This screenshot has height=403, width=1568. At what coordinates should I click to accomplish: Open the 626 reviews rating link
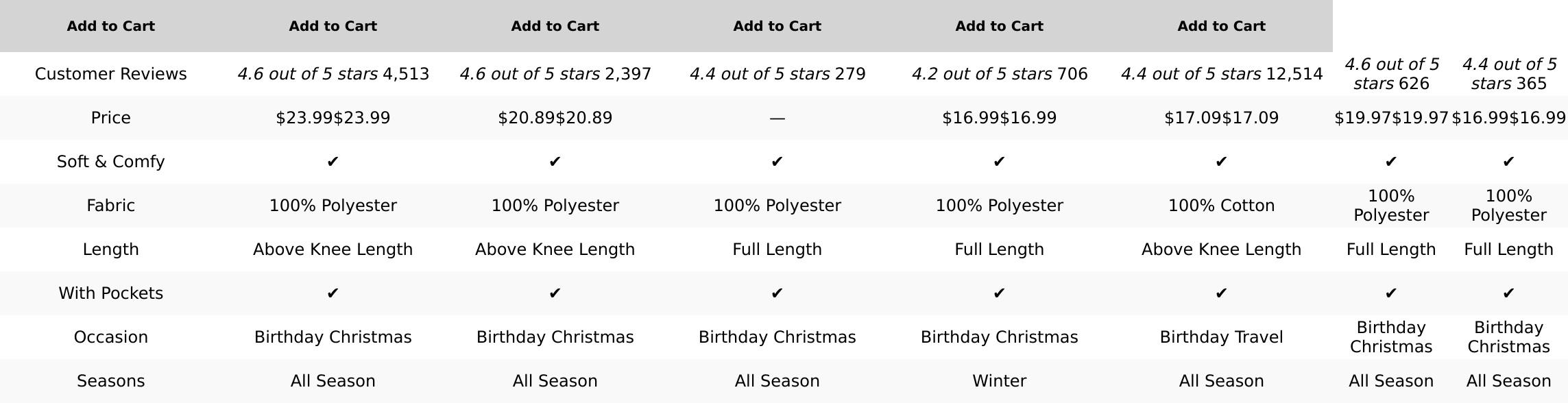tap(1391, 74)
